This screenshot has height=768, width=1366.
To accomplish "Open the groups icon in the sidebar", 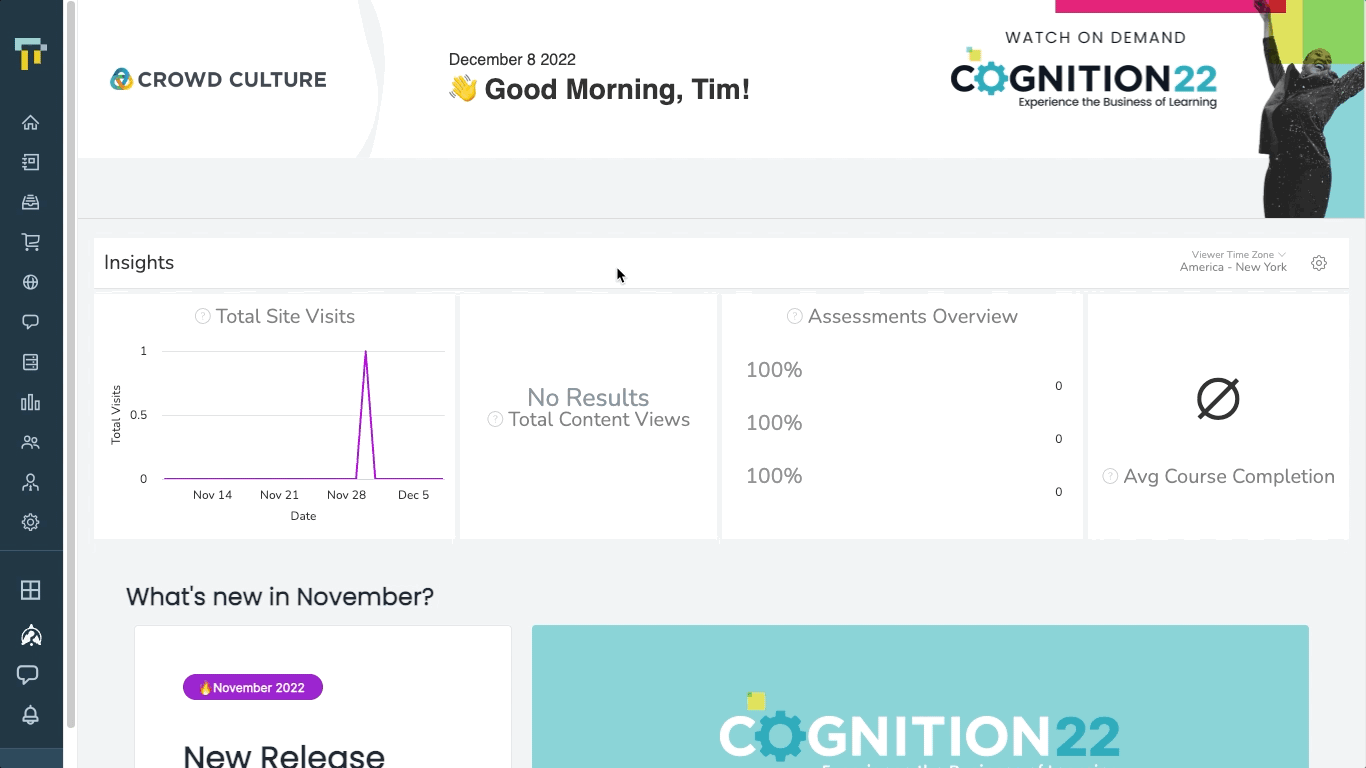I will (x=30, y=442).
